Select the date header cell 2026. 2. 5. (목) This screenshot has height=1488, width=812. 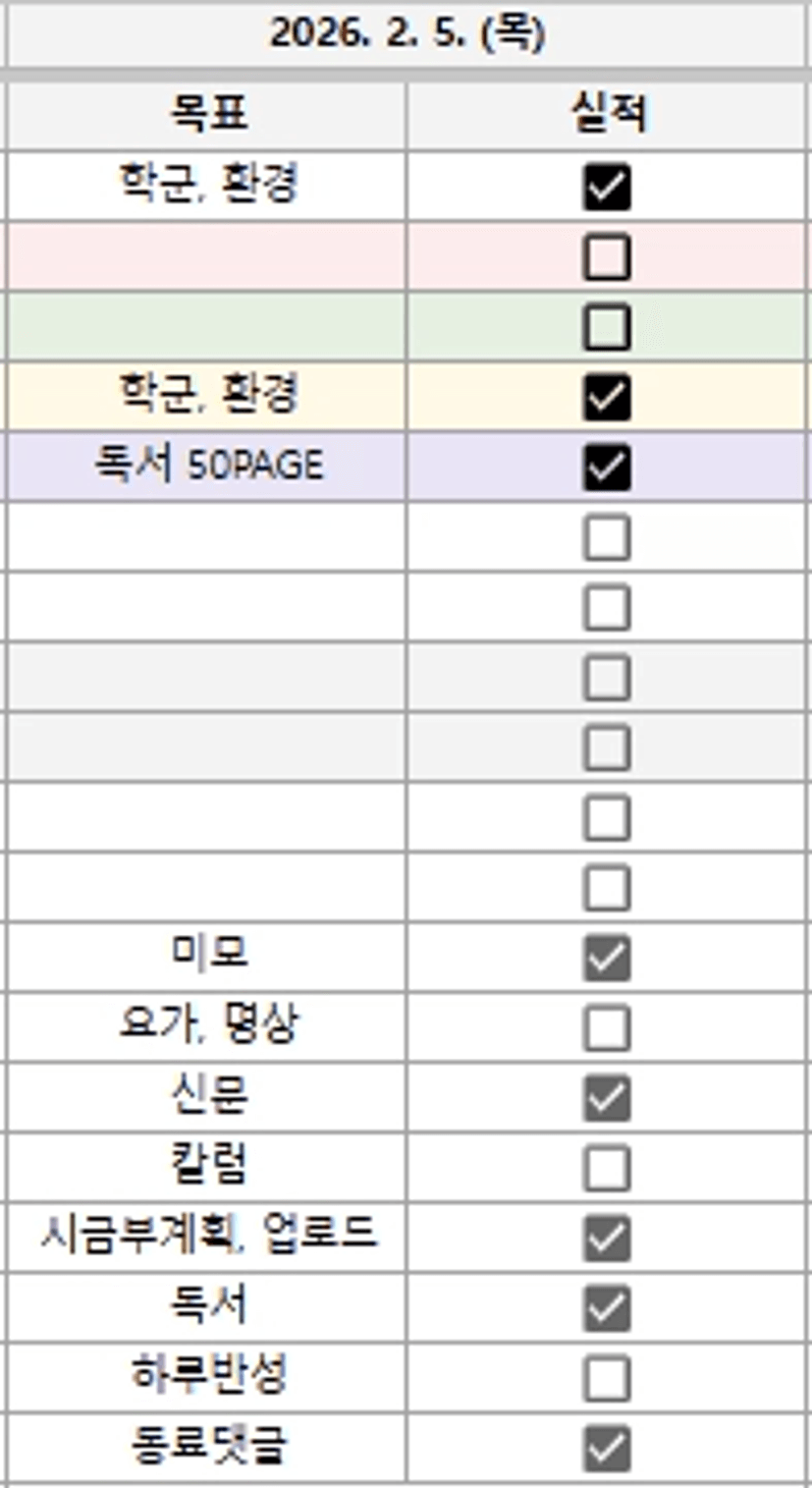406,34
